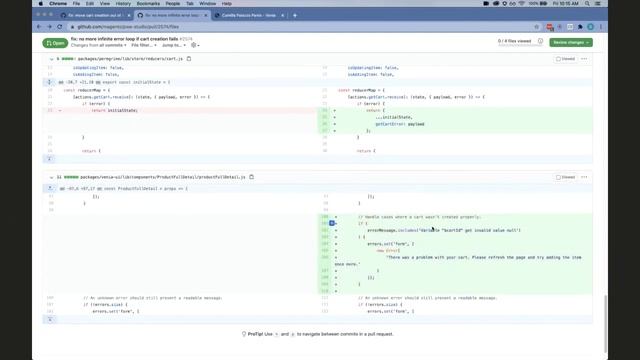Open the Window menu
Screen dimensions: 640x360
pyautogui.click(x=207, y=4)
